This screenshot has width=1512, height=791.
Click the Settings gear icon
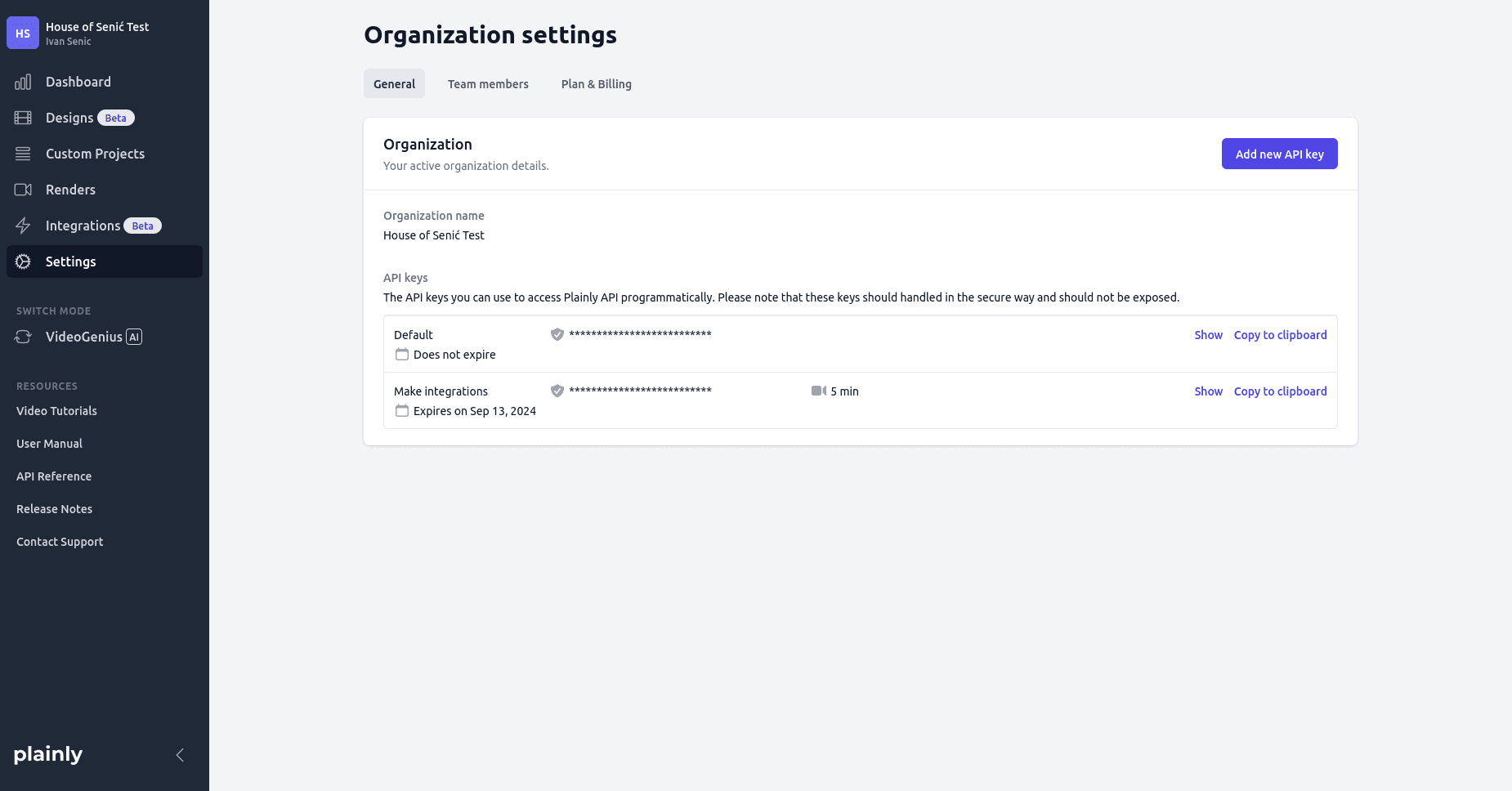pyautogui.click(x=23, y=261)
